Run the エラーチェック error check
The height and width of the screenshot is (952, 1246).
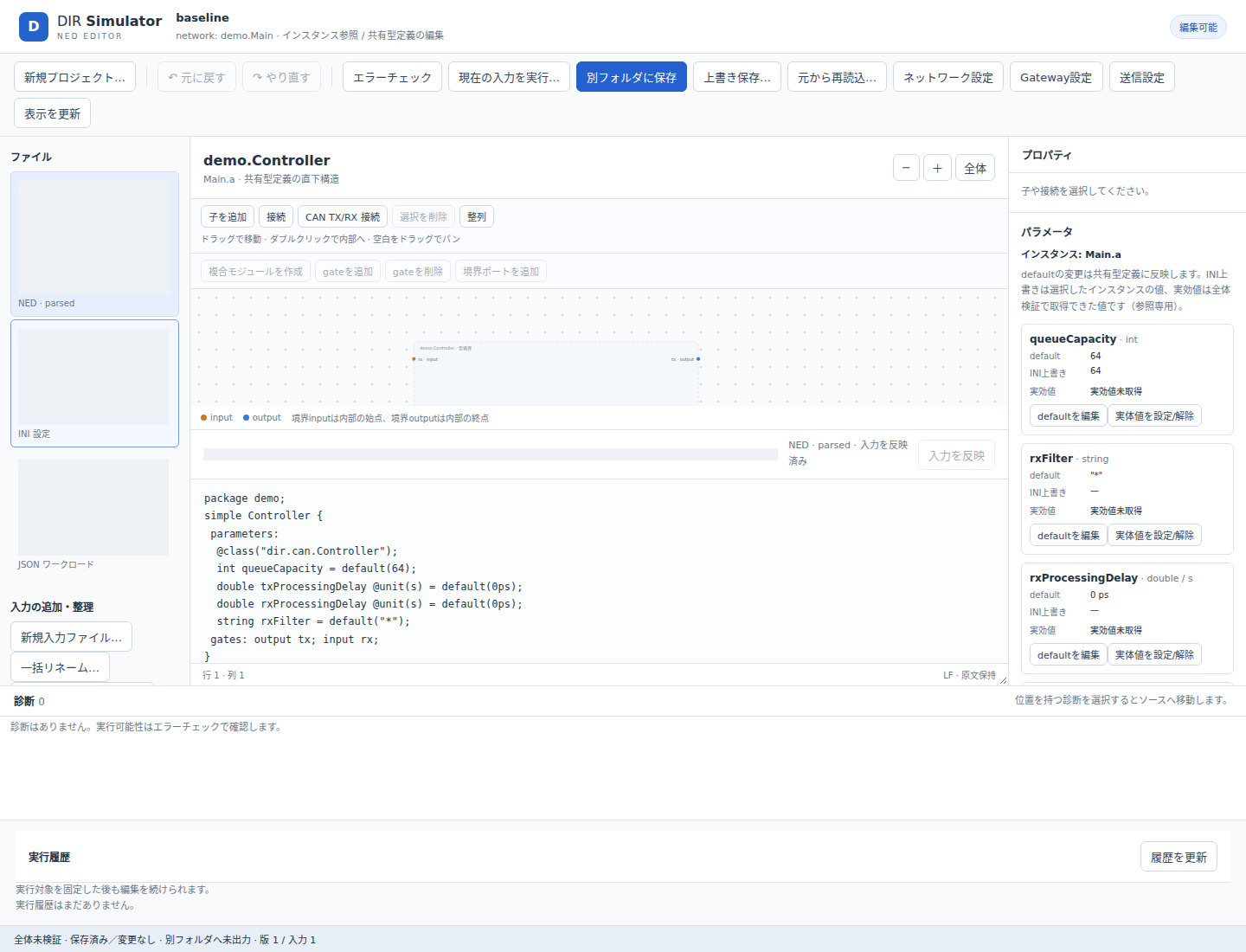click(392, 77)
